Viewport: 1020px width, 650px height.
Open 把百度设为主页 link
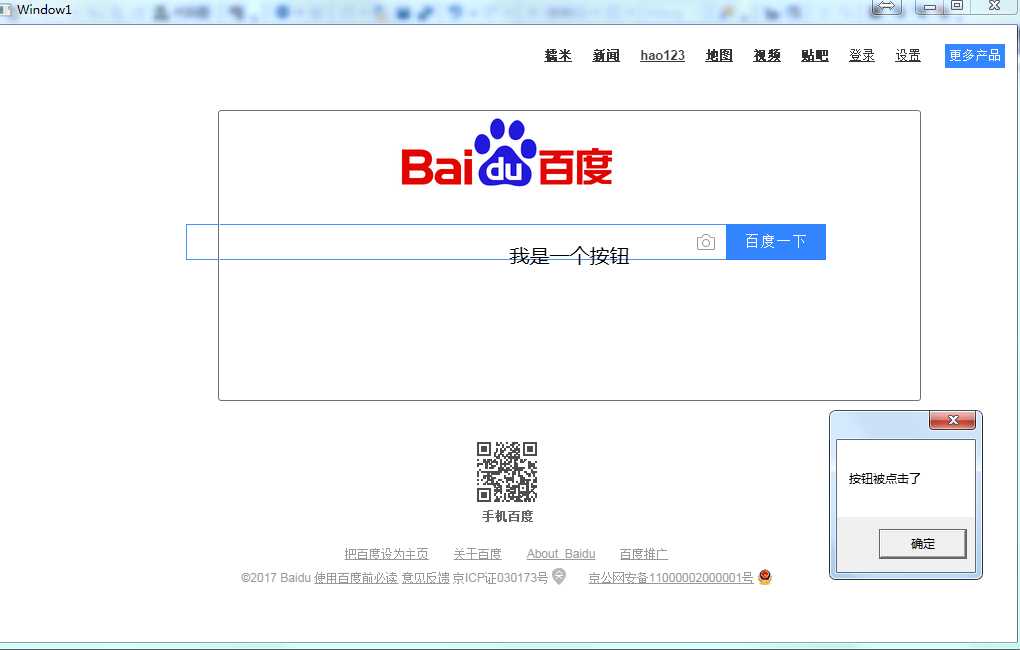click(386, 554)
